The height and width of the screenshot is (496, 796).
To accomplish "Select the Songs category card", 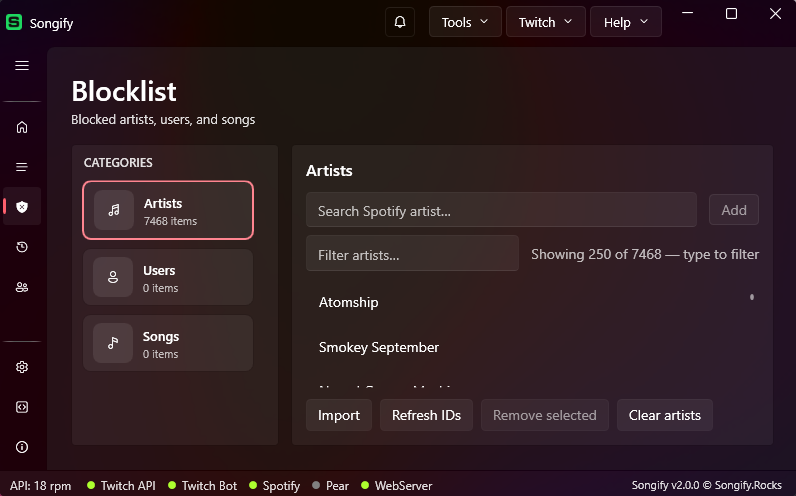I will click(x=168, y=343).
